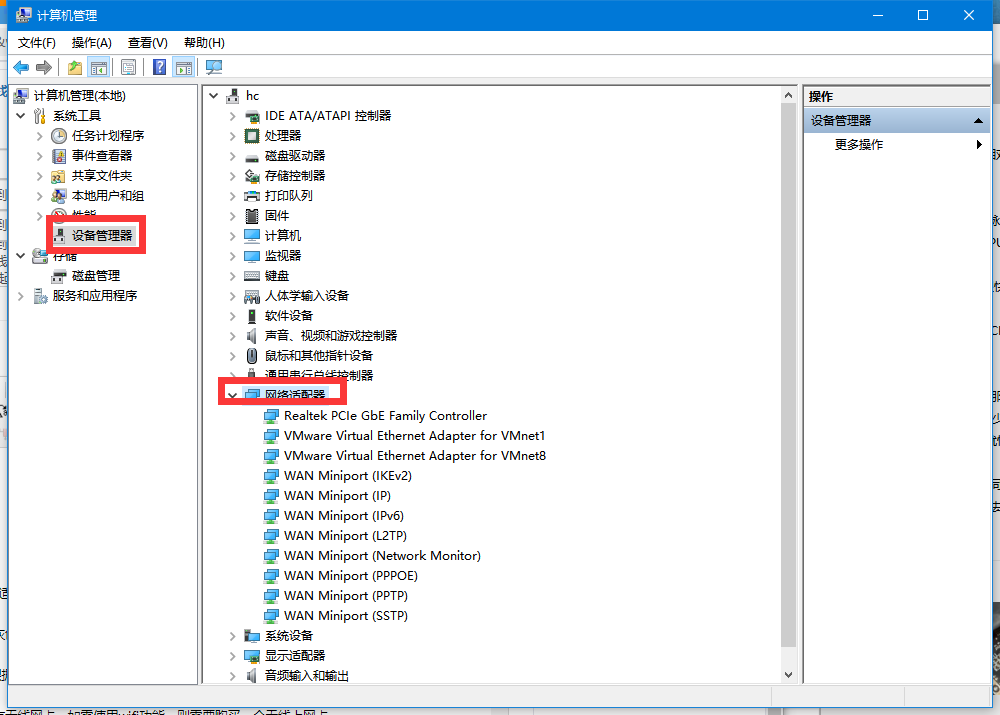The width and height of the screenshot is (1000, 715).
Task: Click the device list scrollbar down arrow
Action: [787, 675]
